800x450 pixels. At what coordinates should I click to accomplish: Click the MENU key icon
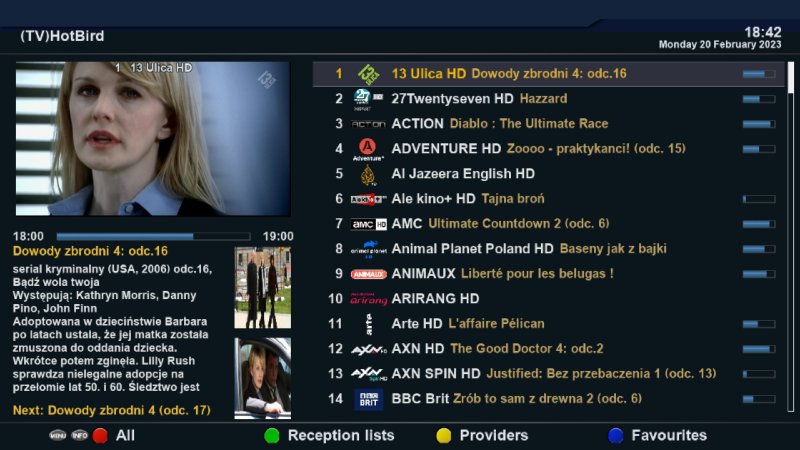(x=58, y=436)
